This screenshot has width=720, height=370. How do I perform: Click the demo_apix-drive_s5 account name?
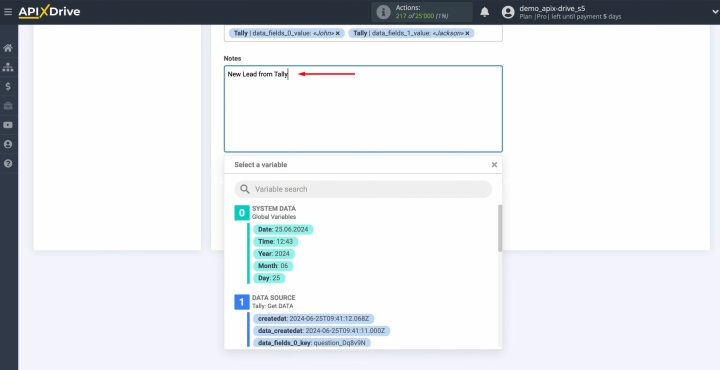click(552, 8)
